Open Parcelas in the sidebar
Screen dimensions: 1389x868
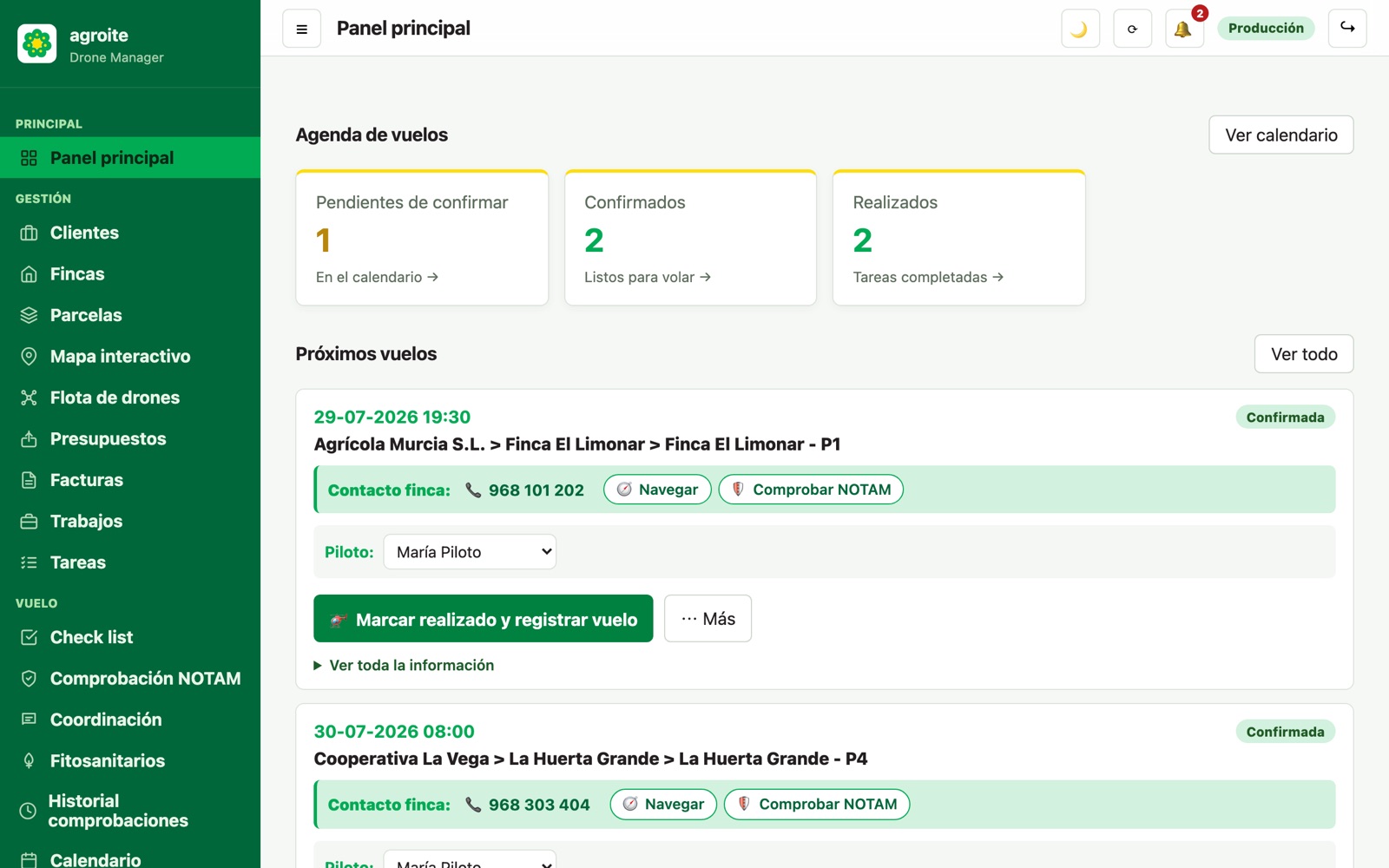coord(130,315)
